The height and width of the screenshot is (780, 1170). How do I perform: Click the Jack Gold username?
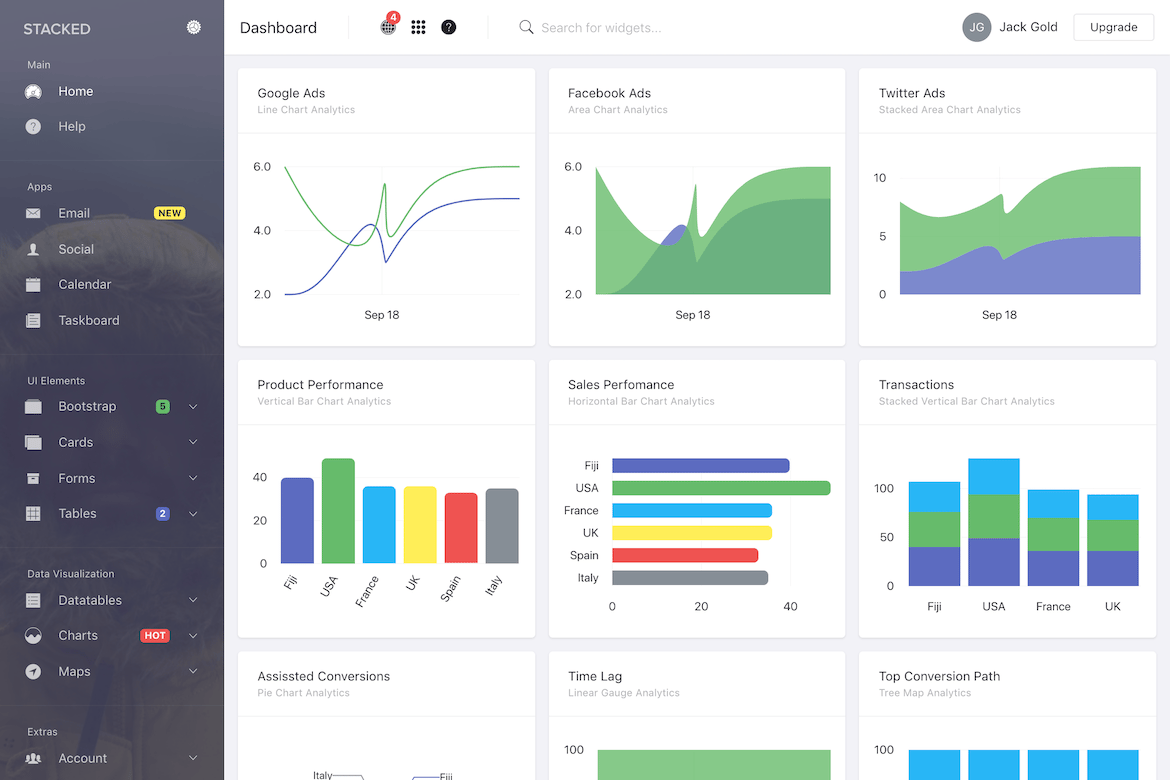1028,27
